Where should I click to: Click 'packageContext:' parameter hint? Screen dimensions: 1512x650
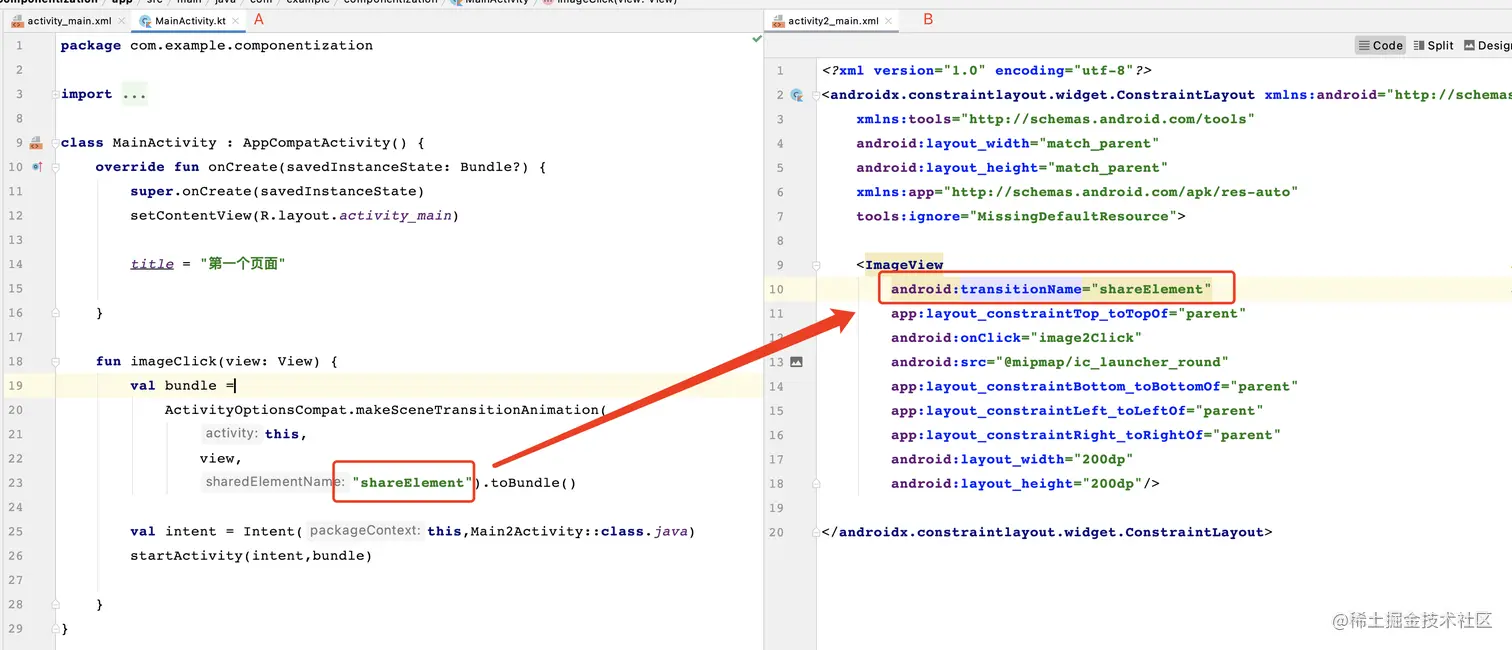coord(364,531)
